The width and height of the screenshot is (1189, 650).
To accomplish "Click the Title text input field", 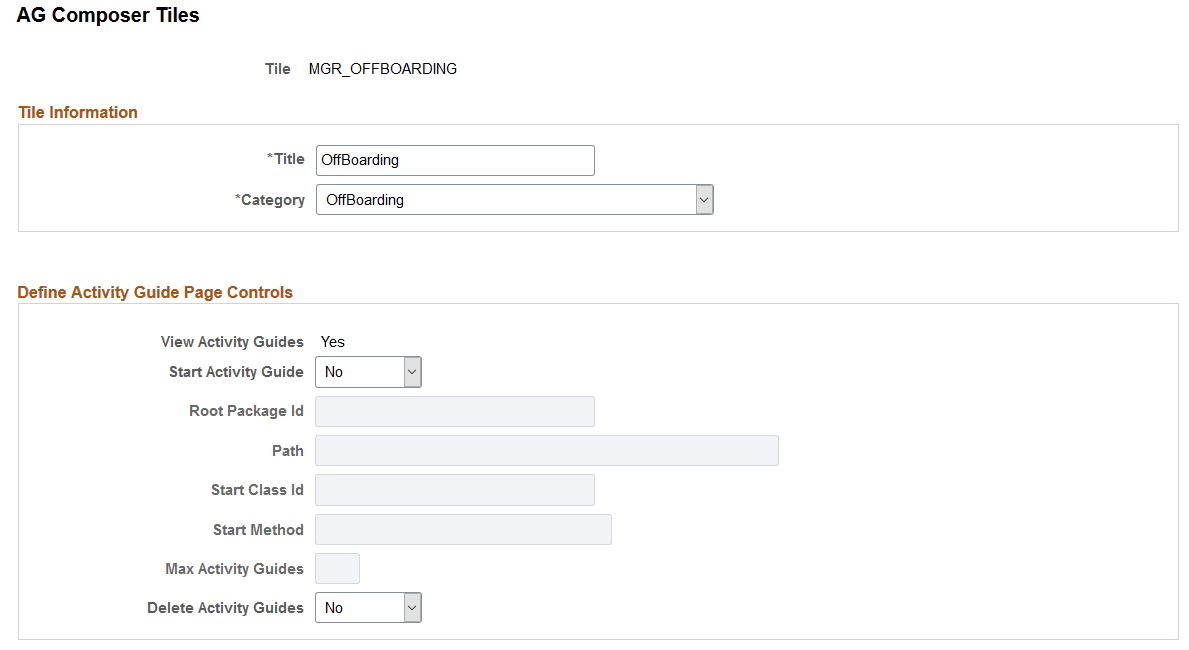I will coord(454,160).
